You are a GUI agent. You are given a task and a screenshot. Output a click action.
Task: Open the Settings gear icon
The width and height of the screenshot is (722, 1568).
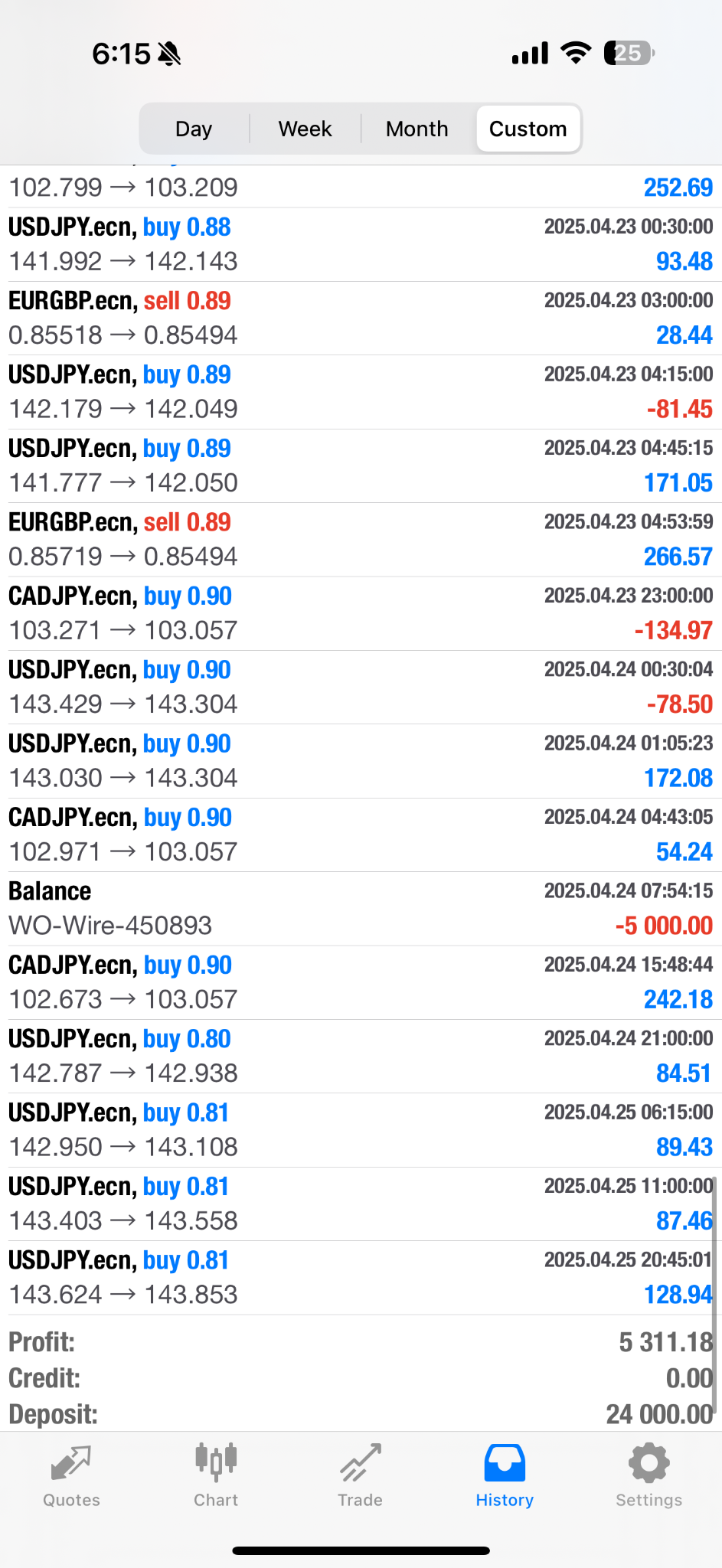648,1464
